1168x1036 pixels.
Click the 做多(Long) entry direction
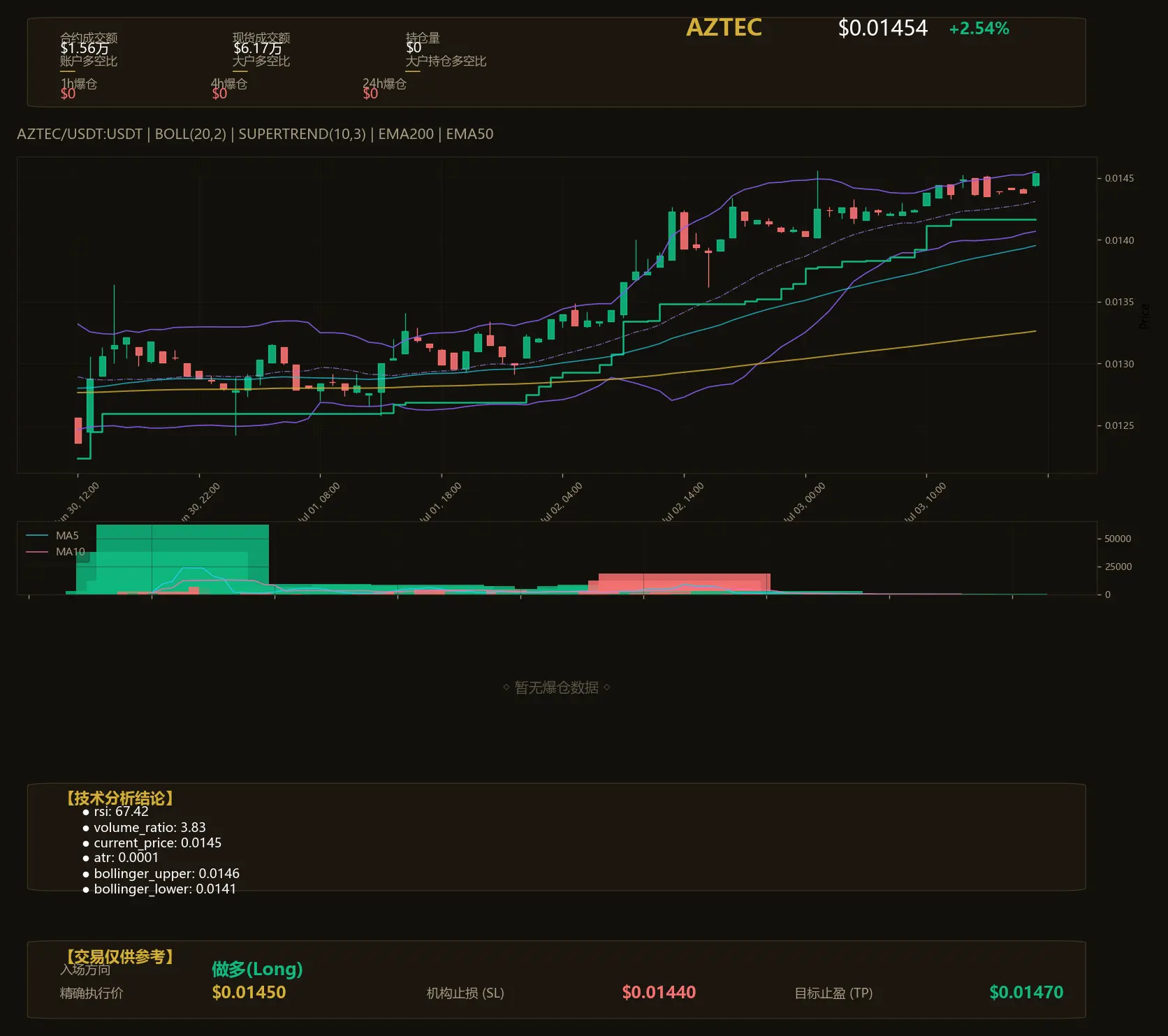257,969
